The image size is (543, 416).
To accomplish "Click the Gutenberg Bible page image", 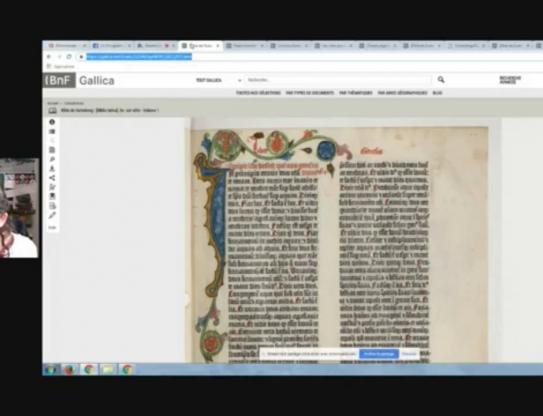I will 339,245.
